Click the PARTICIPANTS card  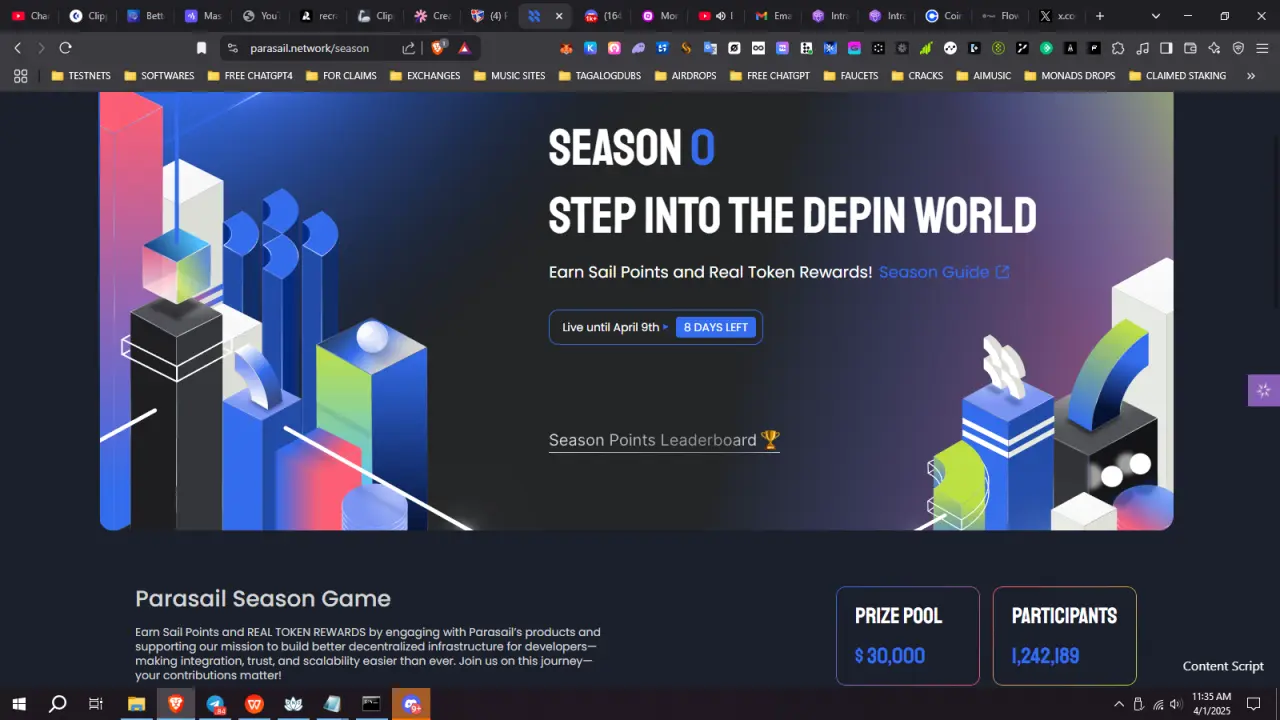(1065, 636)
